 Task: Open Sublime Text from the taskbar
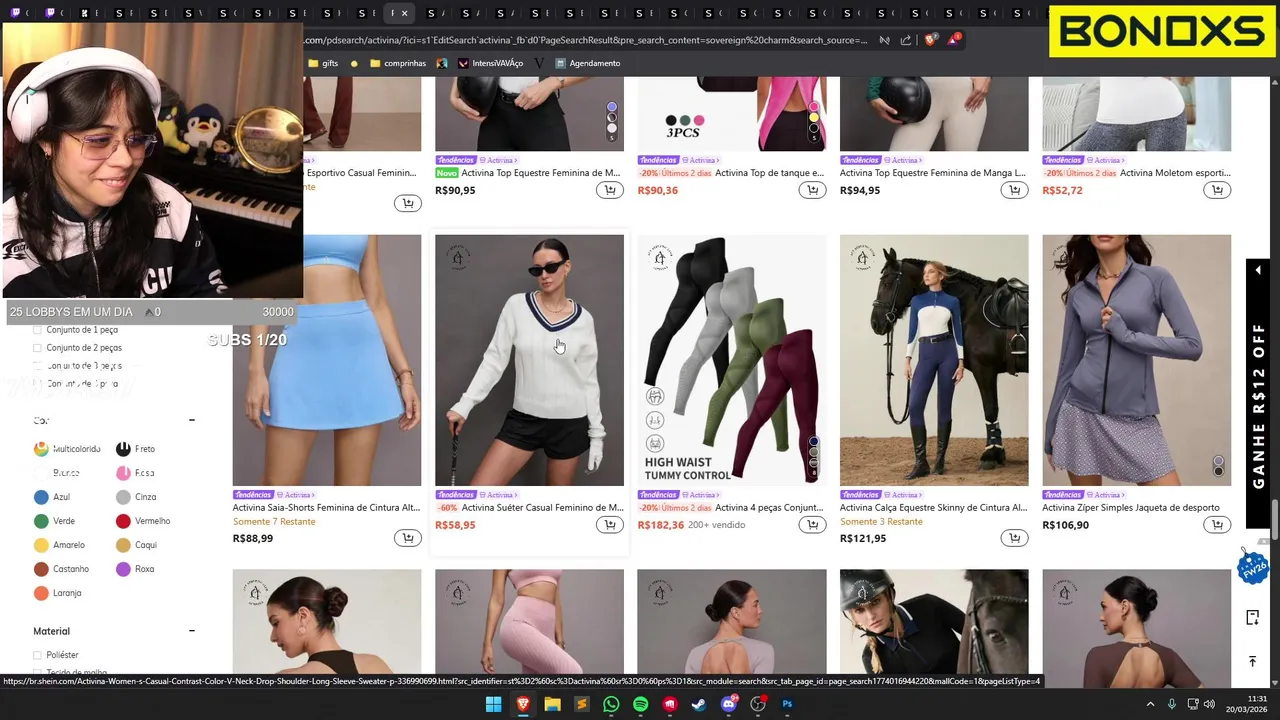point(581,704)
